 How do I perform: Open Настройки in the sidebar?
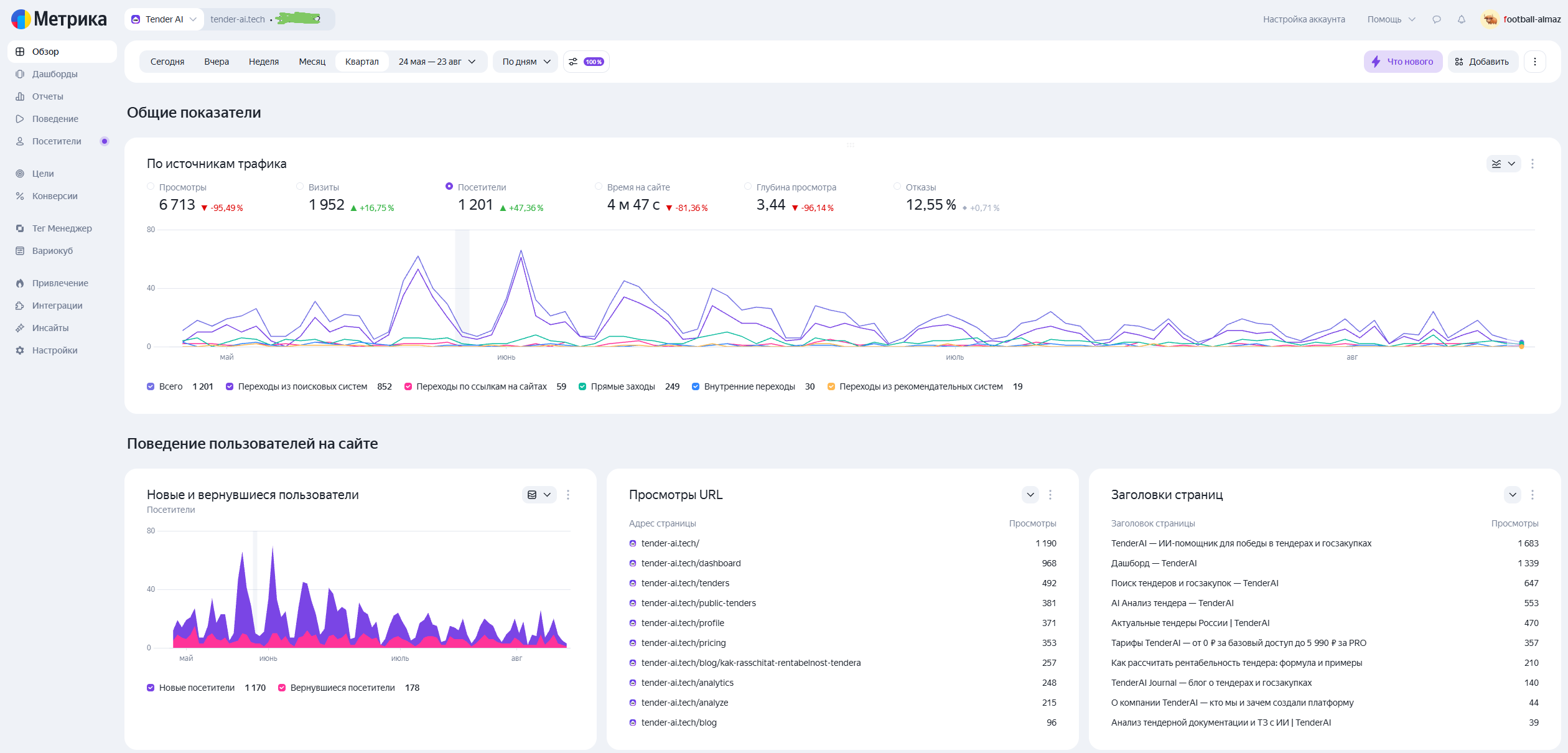tap(55, 350)
